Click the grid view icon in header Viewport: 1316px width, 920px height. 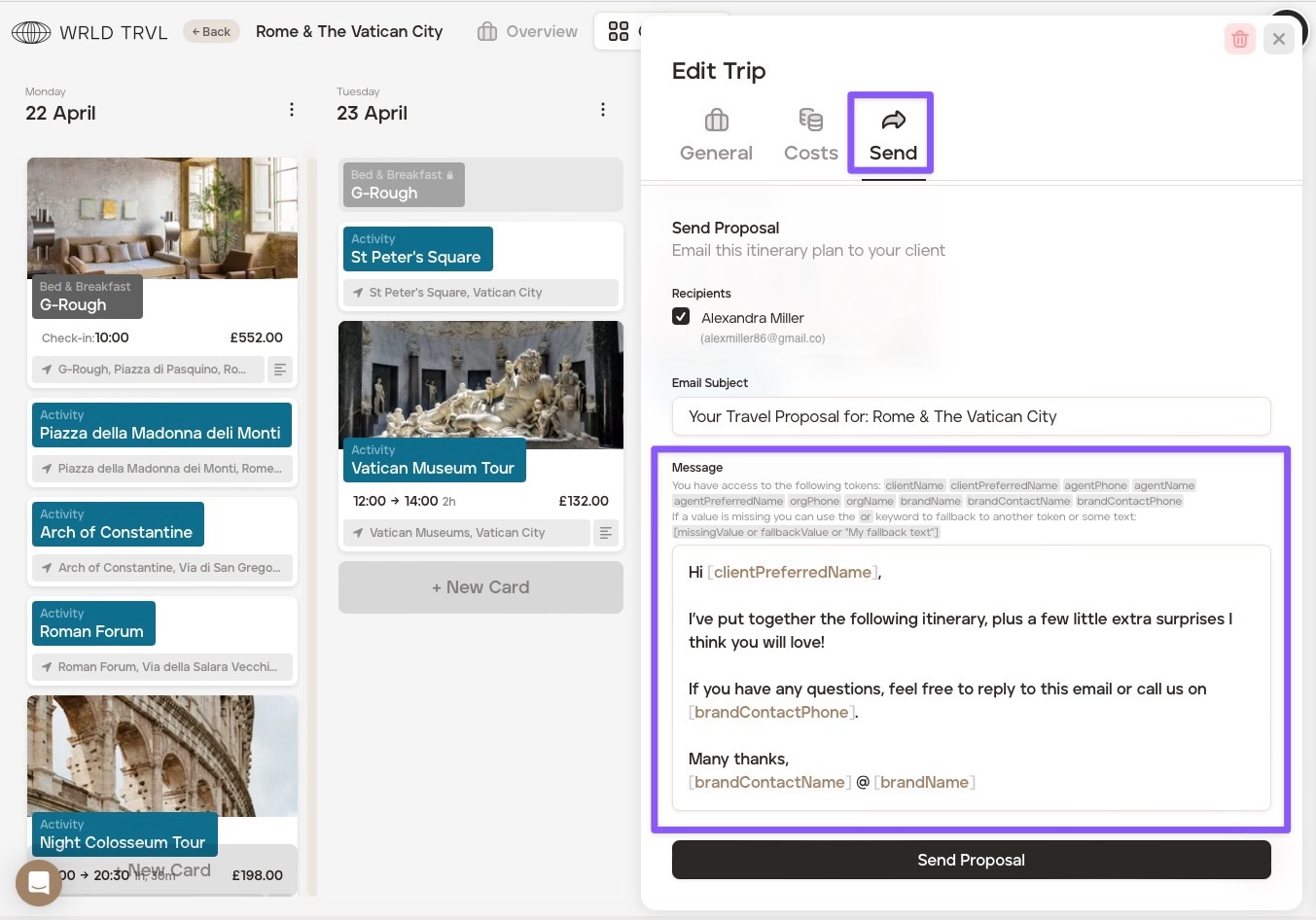pyautogui.click(x=619, y=31)
